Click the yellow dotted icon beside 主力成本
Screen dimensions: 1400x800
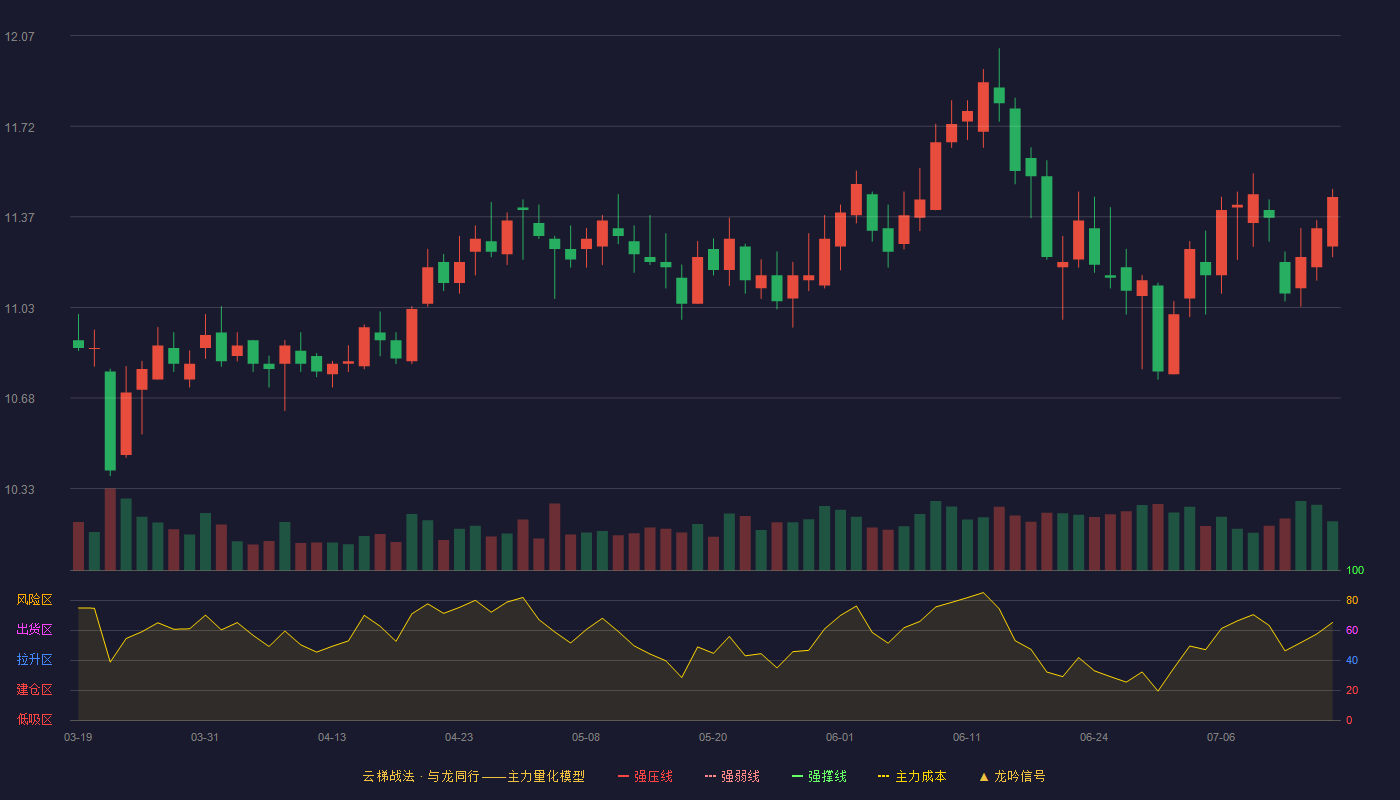pos(884,776)
